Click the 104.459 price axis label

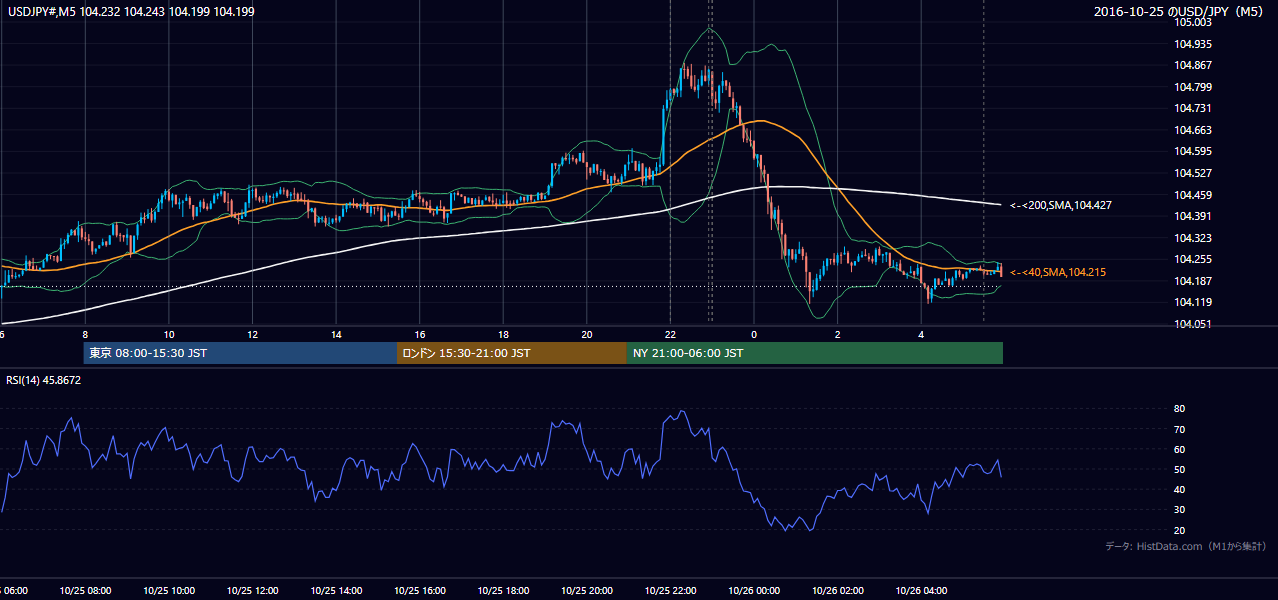point(1195,195)
